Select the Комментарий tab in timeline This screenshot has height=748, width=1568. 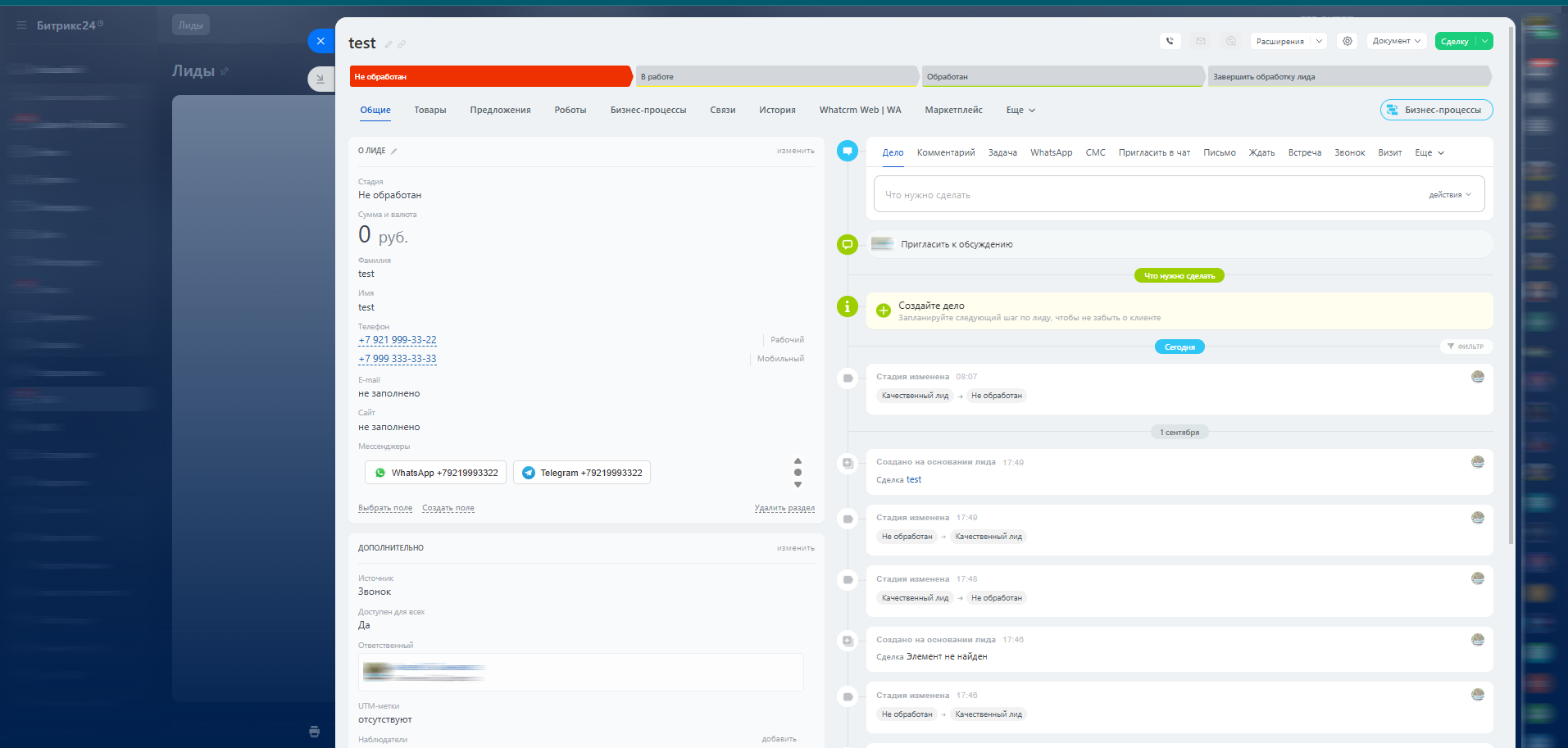click(945, 152)
